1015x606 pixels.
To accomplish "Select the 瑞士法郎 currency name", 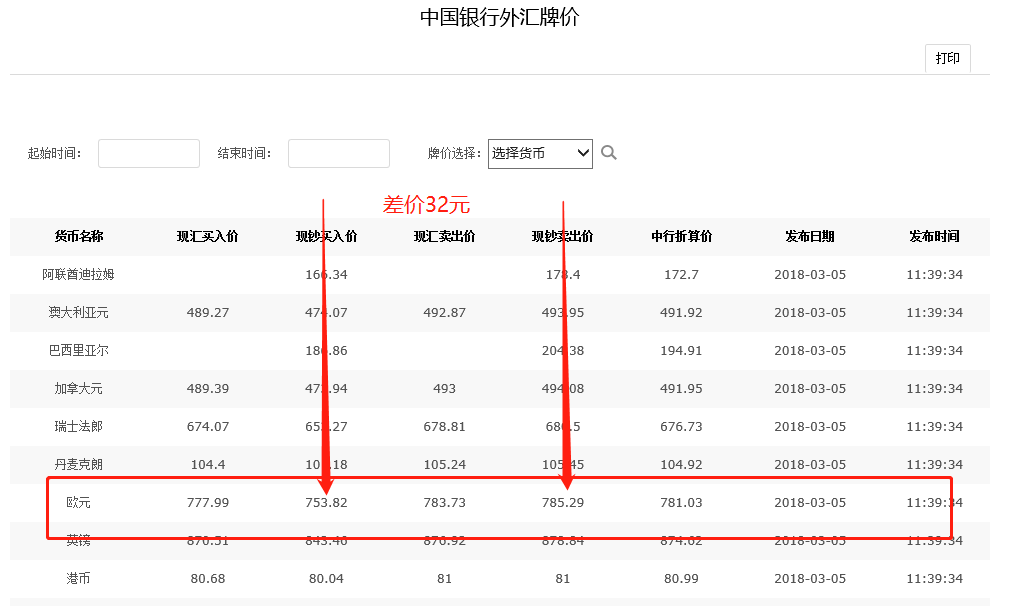I will (78, 427).
